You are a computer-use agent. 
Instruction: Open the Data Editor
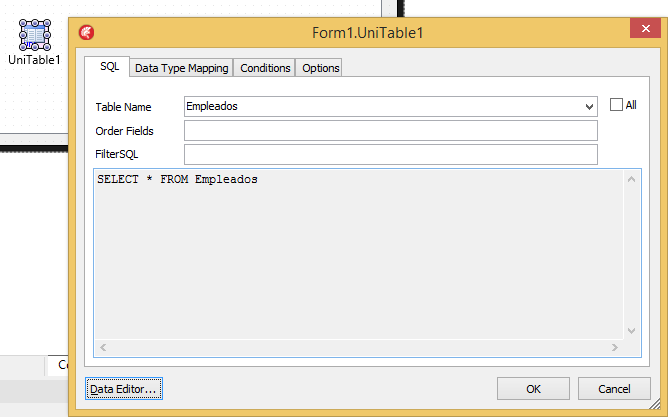[x=123, y=388]
